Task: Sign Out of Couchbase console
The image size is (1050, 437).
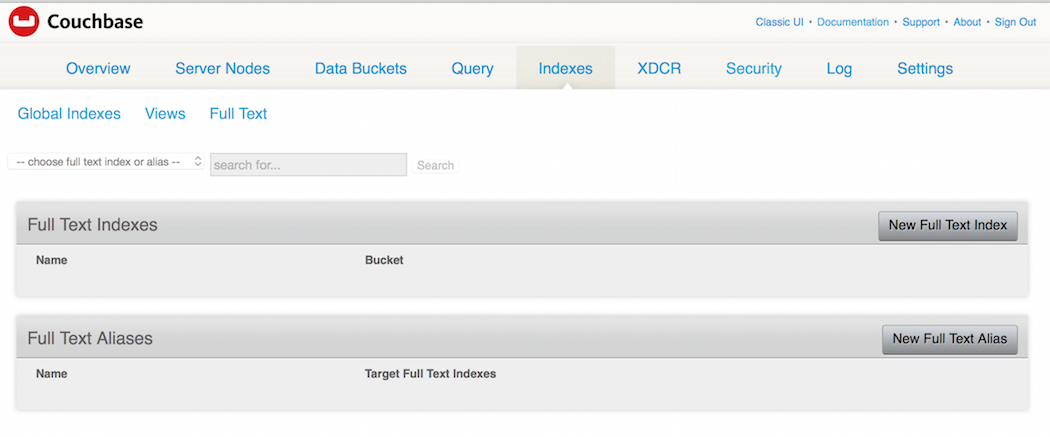Action: pyautogui.click(x=1015, y=22)
